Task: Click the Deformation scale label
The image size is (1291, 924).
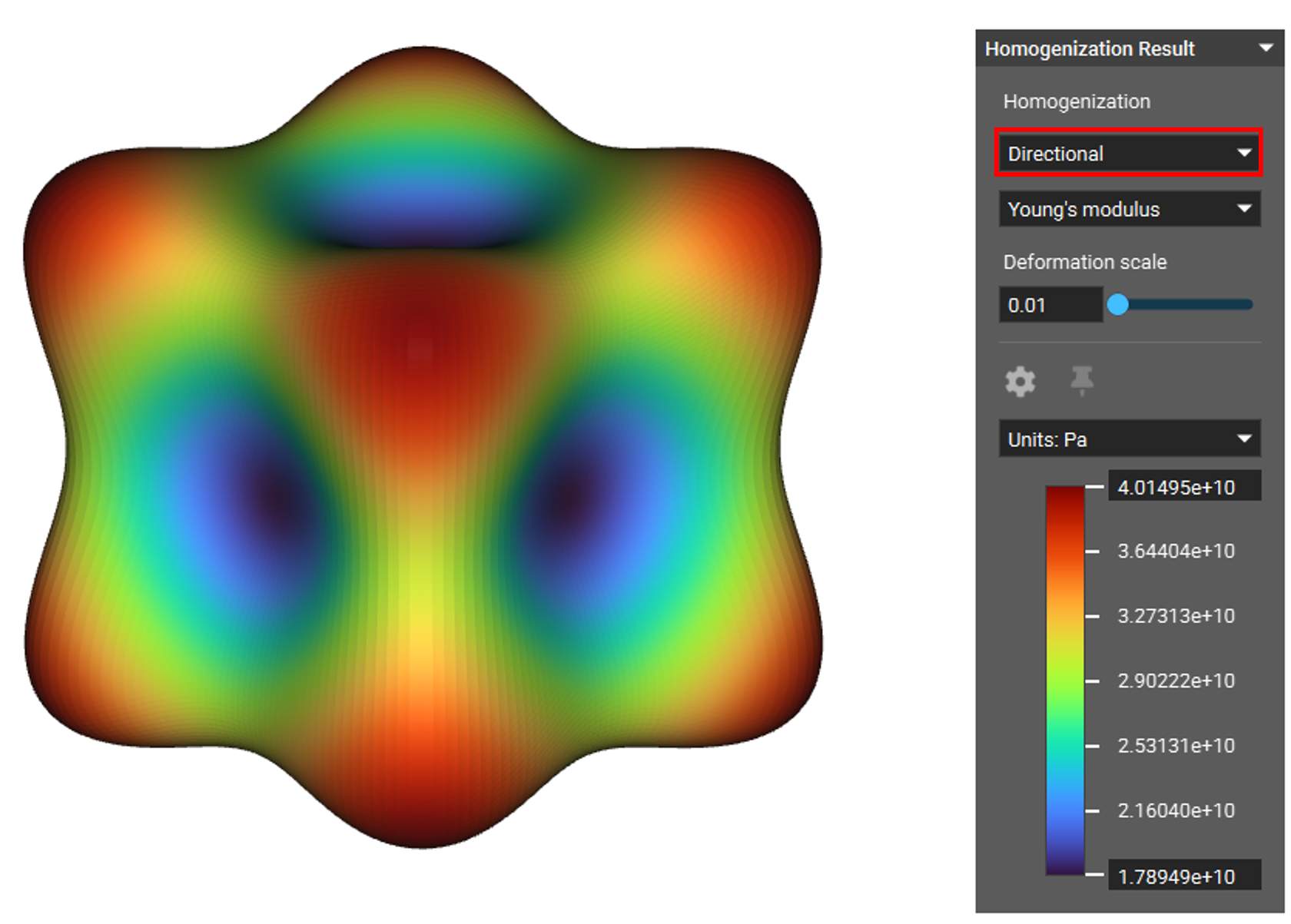Action: pyautogui.click(x=1084, y=262)
